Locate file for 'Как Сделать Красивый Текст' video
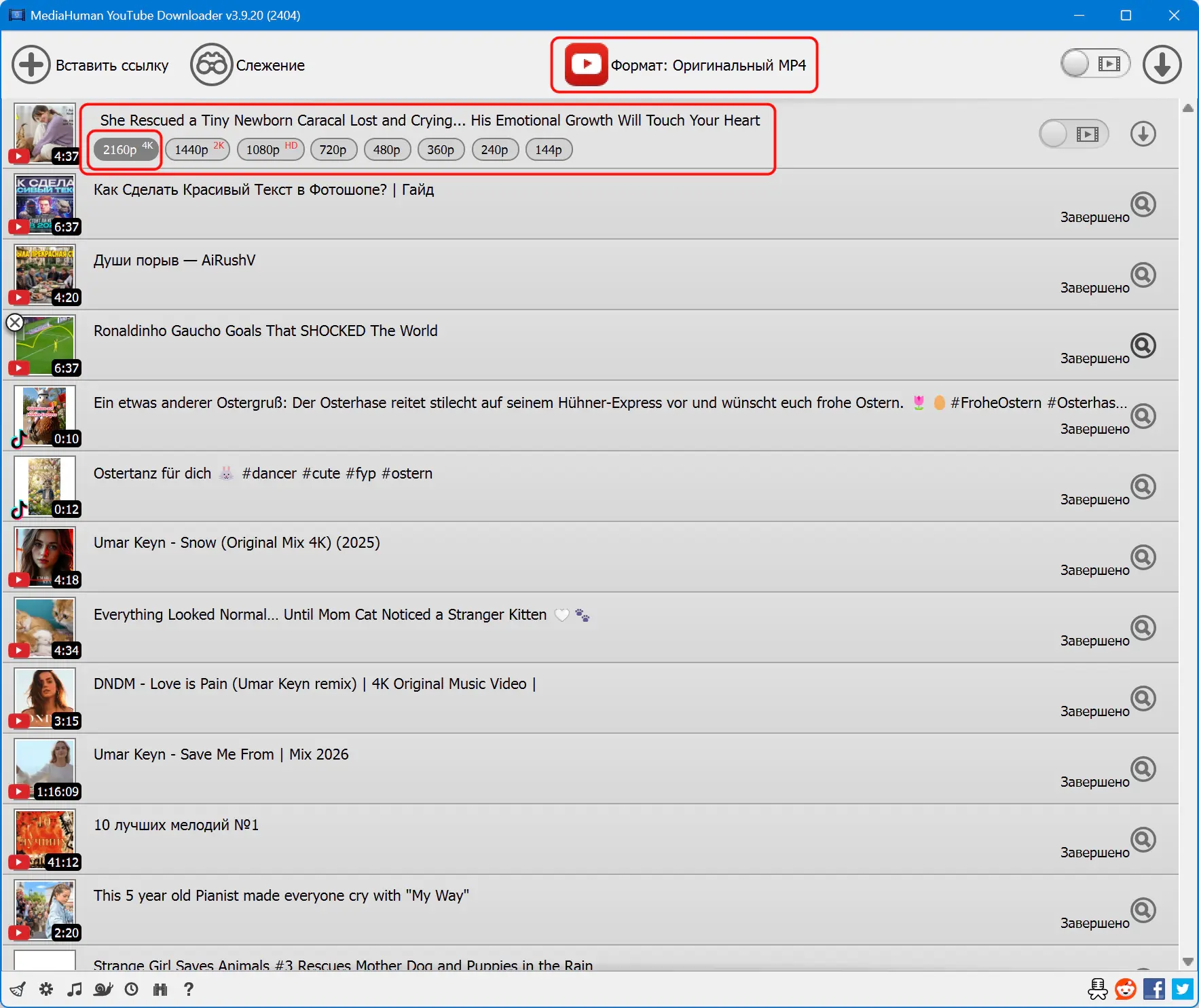Screen dimensions: 1199x1008 point(1143,204)
